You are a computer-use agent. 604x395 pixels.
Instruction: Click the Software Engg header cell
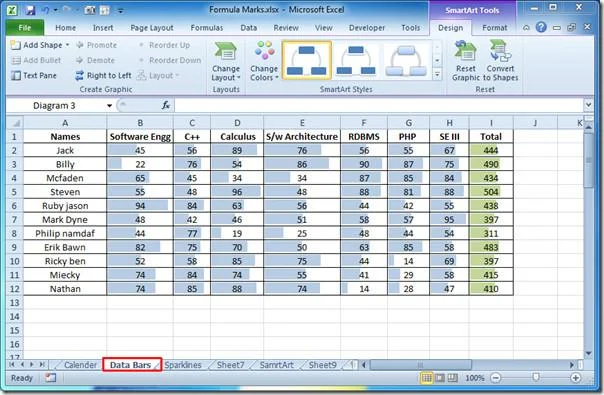click(140, 137)
